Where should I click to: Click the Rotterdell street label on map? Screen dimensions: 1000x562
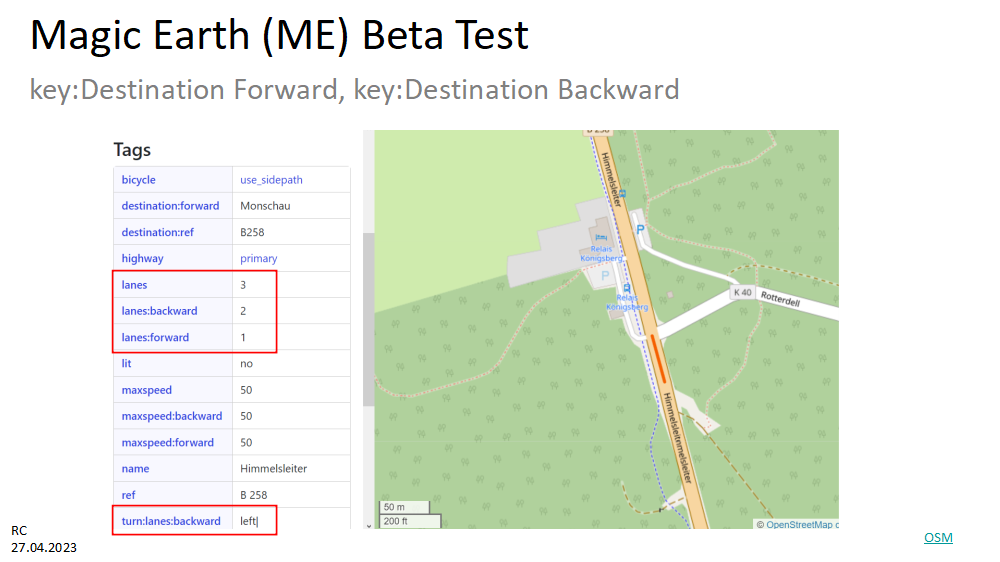[782, 297]
